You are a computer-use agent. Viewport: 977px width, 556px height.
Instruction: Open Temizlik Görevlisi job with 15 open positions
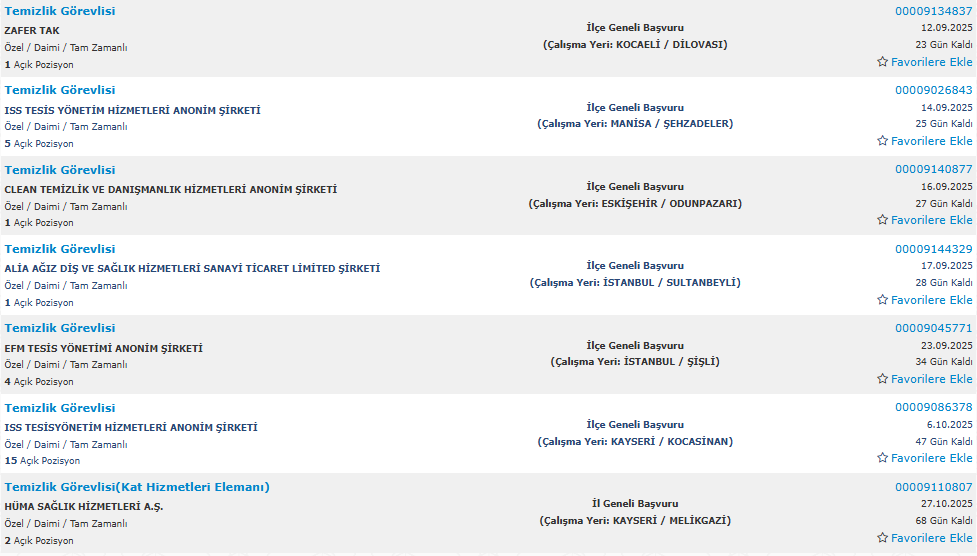coord(60,408)
